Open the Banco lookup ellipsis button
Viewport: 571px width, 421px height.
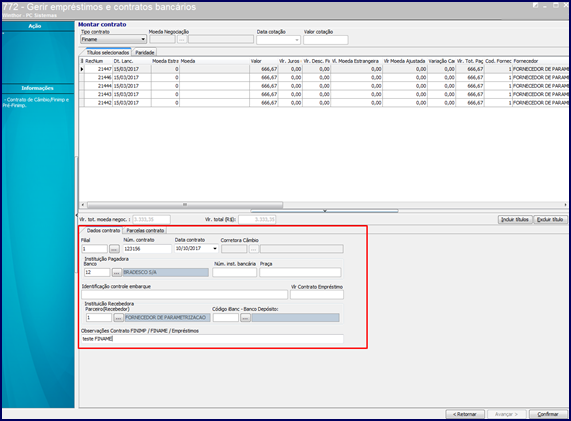tap(117, 272)
